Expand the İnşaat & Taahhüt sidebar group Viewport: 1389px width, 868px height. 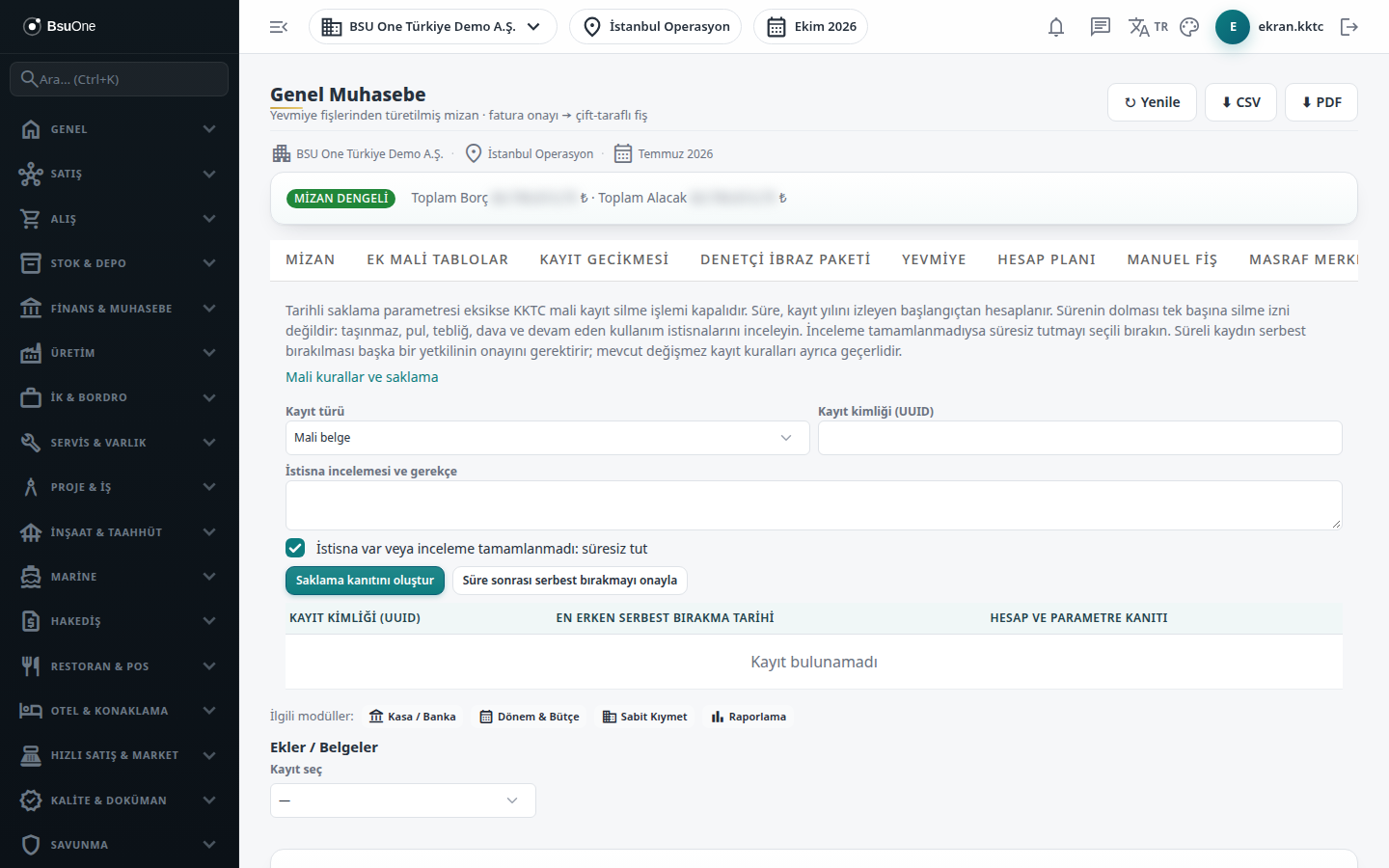click(x=120, y=532)
